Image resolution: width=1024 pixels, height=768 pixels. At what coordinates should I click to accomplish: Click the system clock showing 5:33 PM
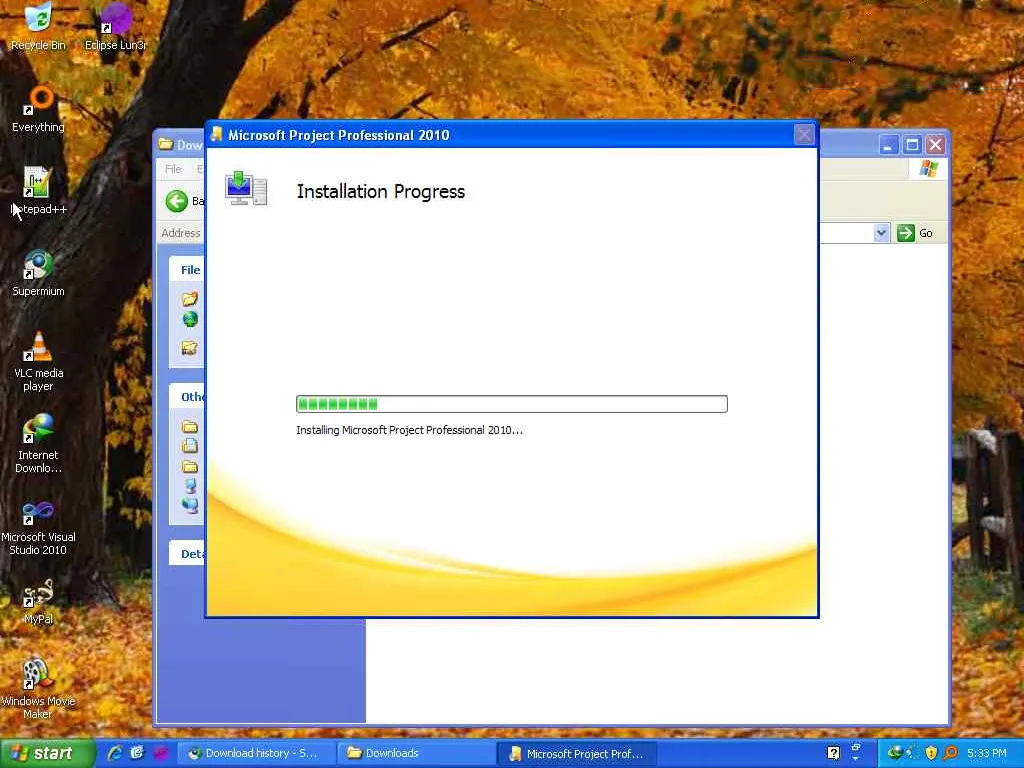pyautogui.click(x=987, y=754)
